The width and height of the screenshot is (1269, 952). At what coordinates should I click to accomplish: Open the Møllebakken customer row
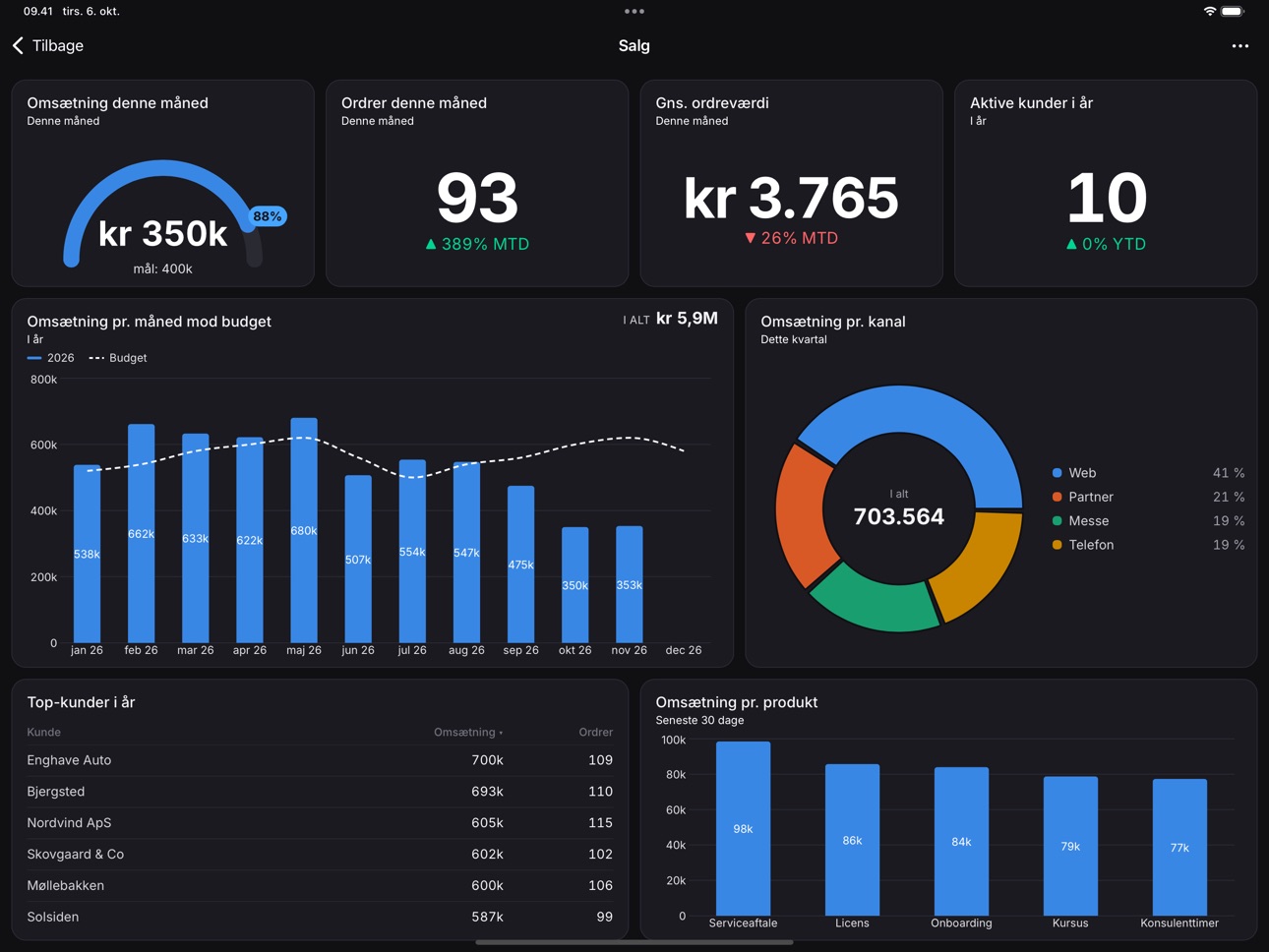coord(320,886)
